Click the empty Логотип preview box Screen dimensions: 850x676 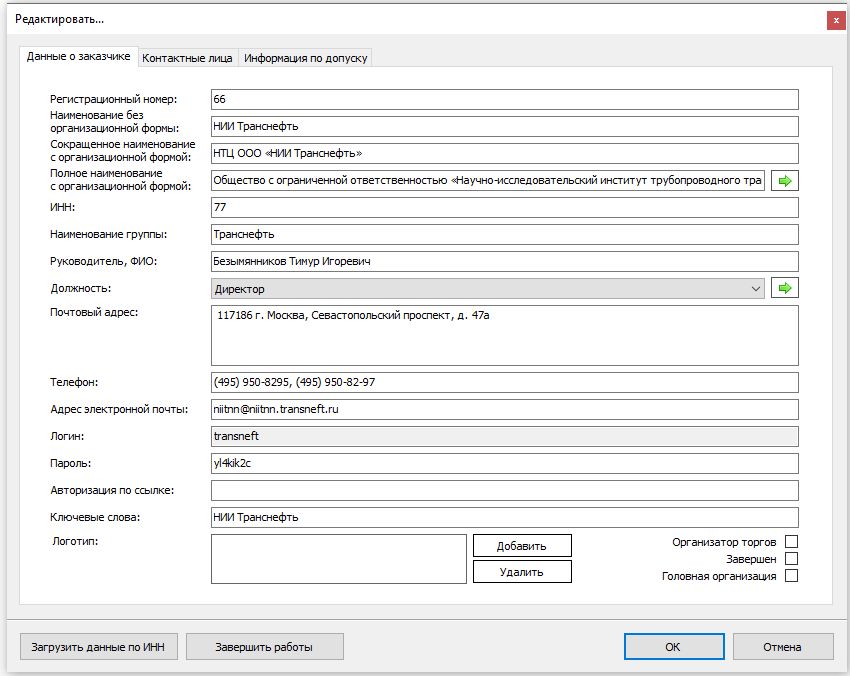click(x=339, y=559)
